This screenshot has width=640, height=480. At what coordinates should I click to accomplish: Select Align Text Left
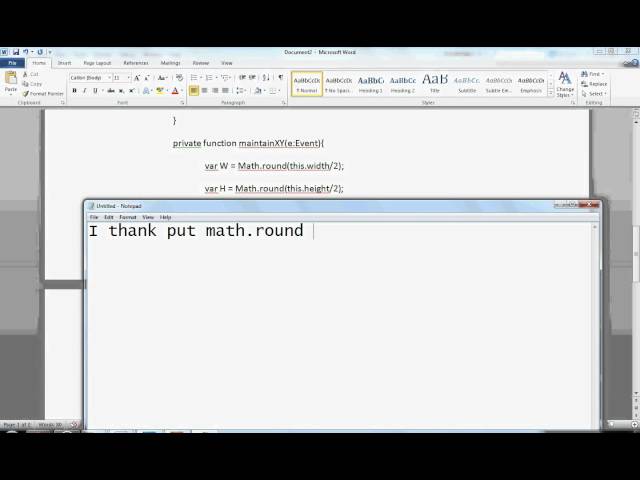tap(194, 91)
